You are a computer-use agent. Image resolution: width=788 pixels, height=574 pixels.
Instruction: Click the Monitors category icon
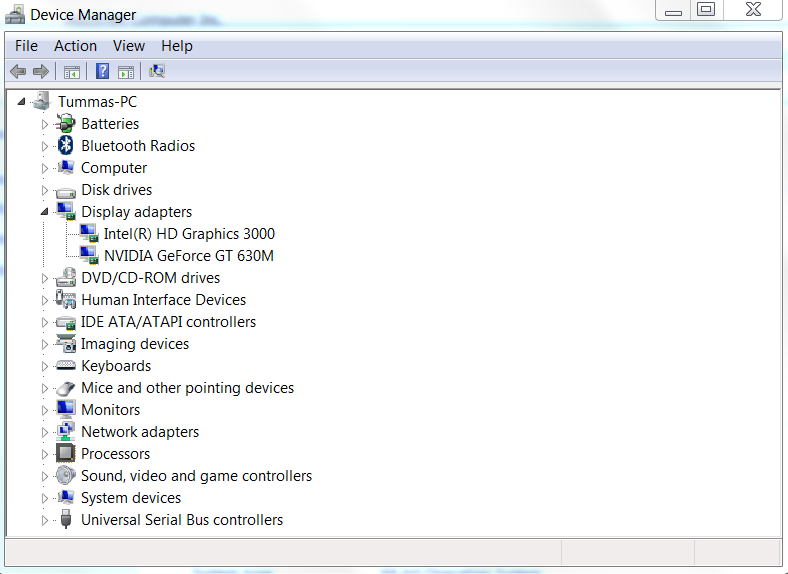coord(65,410)
